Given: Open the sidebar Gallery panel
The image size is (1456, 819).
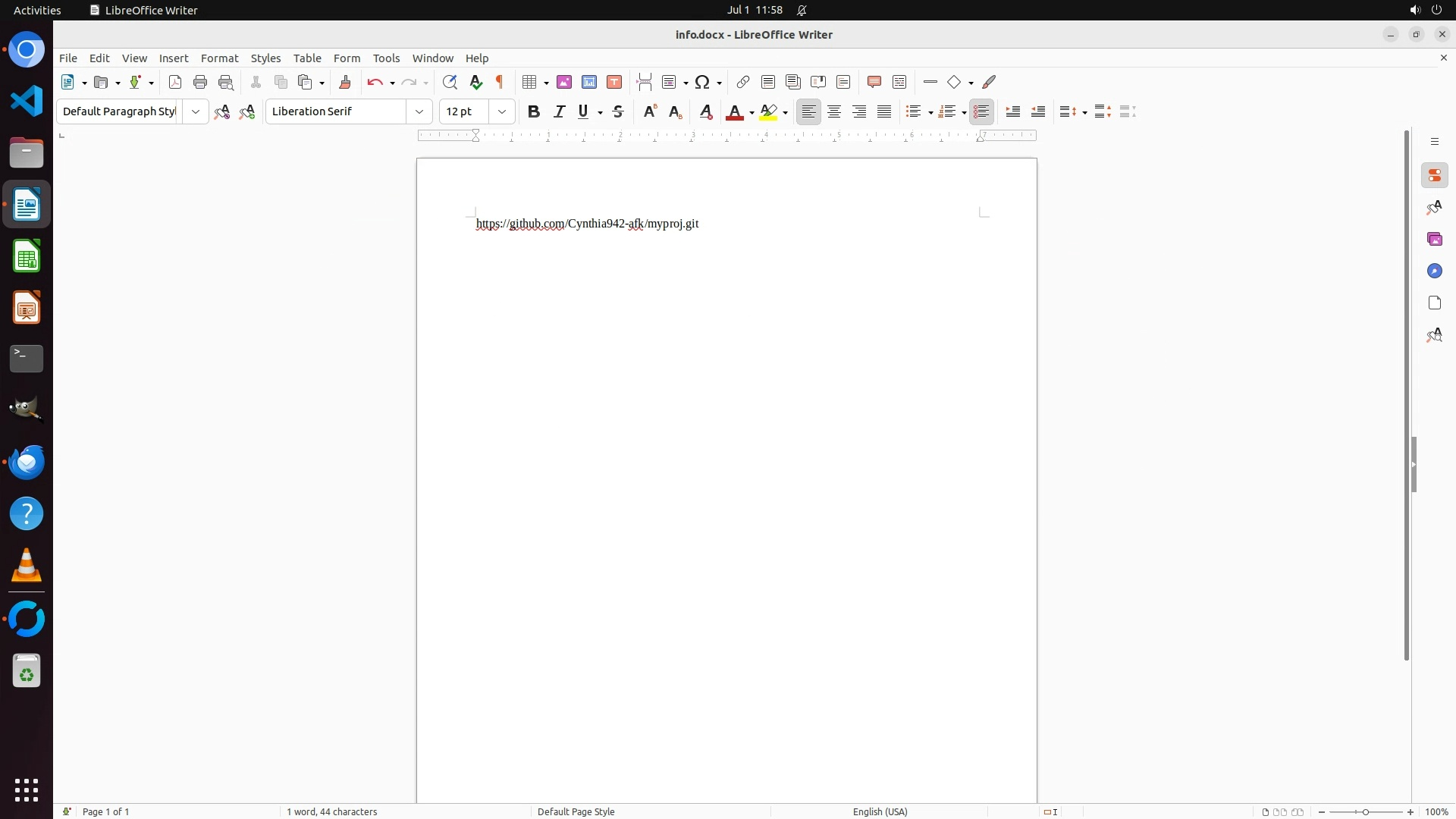Looking at the screenshot, I should (1434, 239).
